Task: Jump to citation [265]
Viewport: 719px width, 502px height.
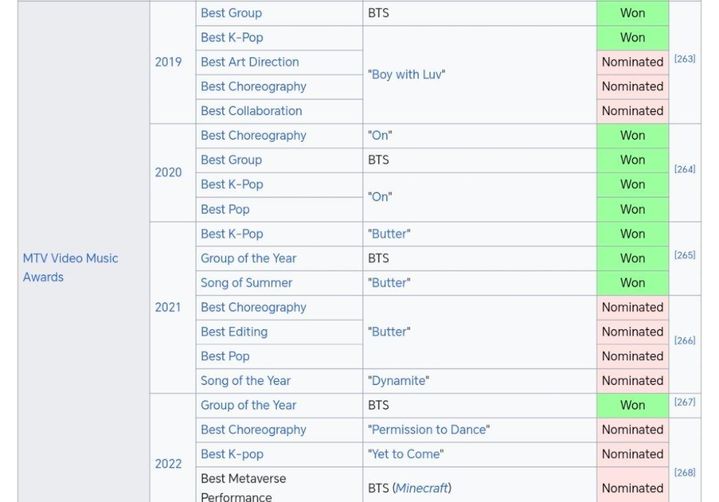Action: pyautogui.click(x=685, y=255)
